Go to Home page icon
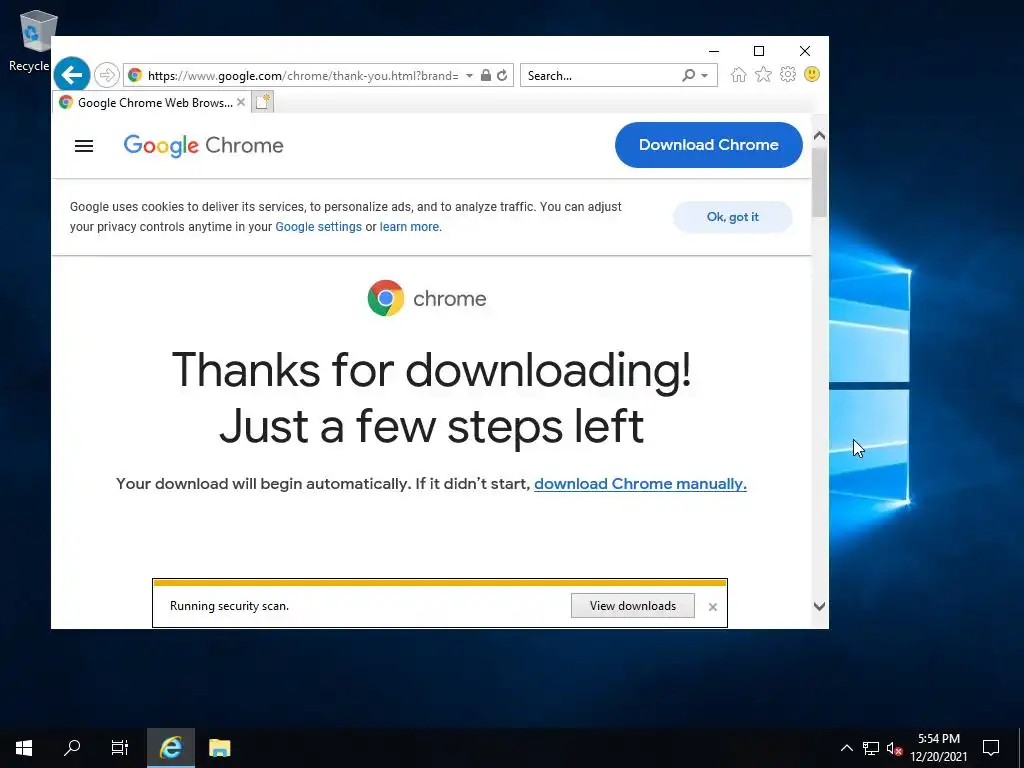The height and width of the screenshot is (768, 1024). tap(739, 74)
